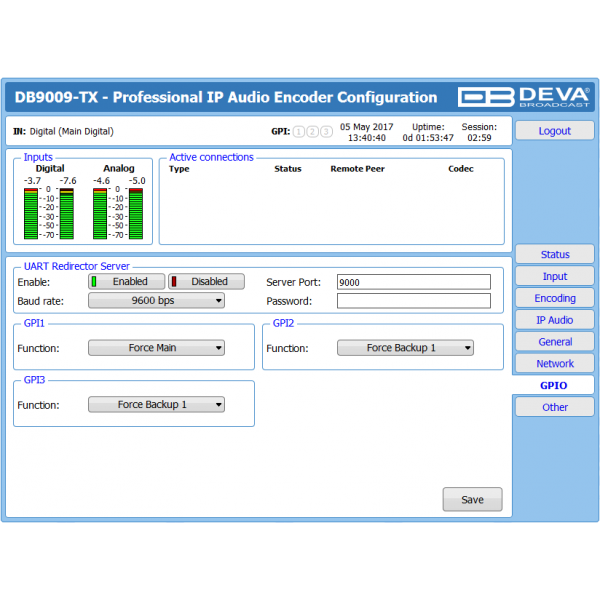Viewport: 600px width, 600px height.
Task: Click the Remote Peer column header
Action: pyautogui.click(x=357, y=169)
